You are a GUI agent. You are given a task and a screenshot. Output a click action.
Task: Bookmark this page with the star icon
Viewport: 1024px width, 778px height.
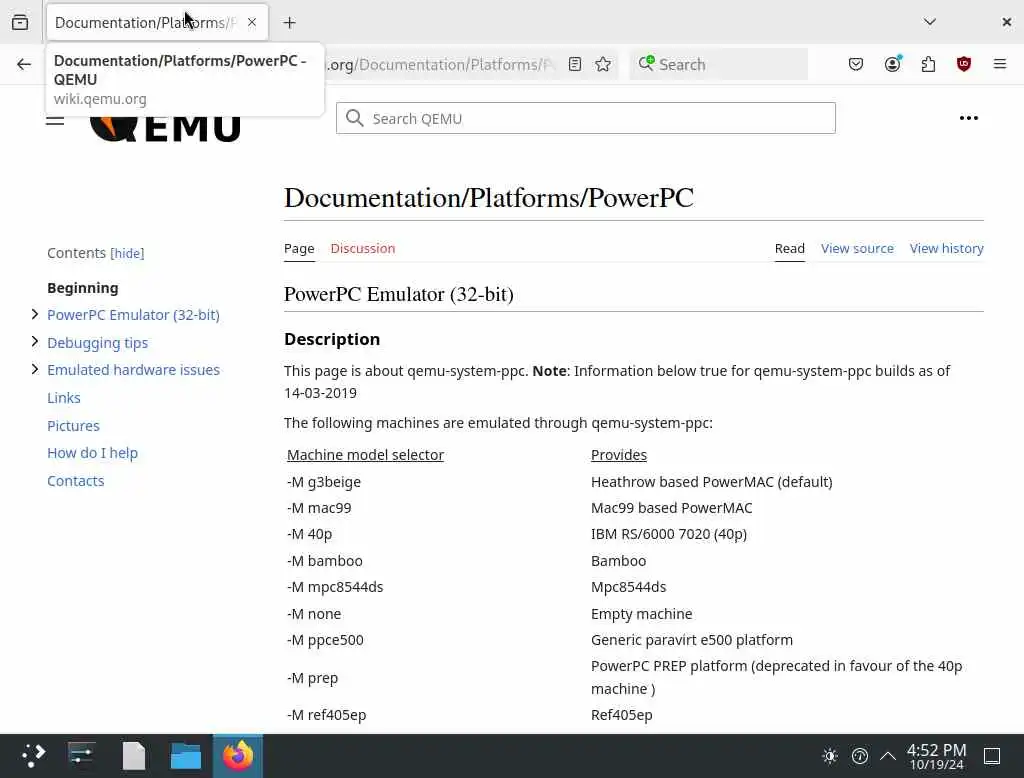coord(603,64)
